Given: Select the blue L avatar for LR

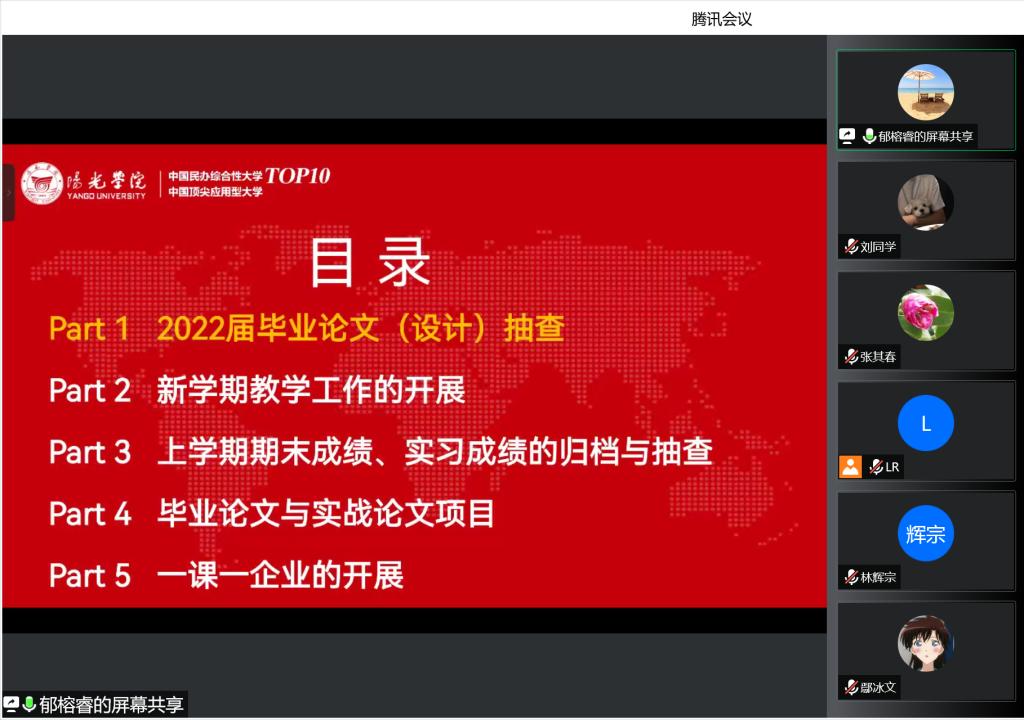Looking at the screenshot, I should 925,423.
